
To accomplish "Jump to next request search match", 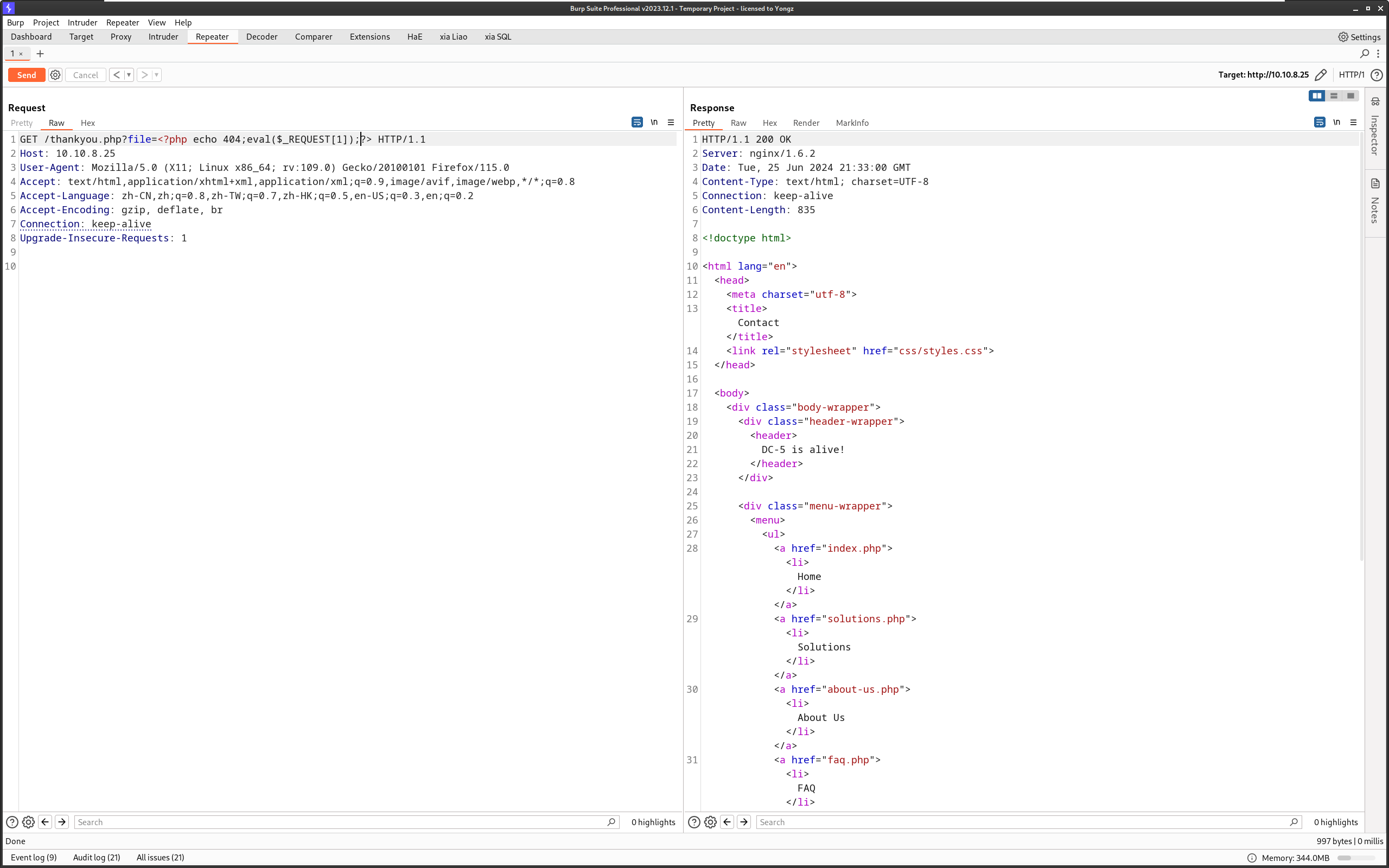I will (x=61, y=822).
